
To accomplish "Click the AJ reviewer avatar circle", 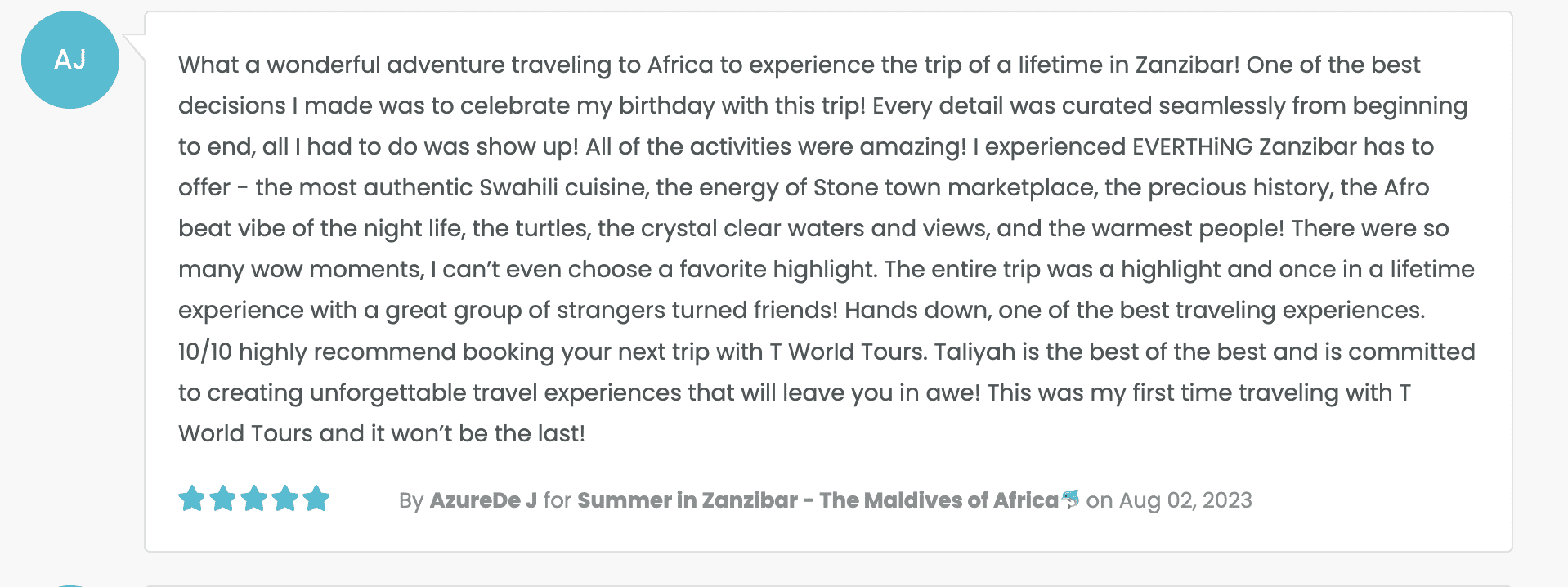I will click(70, 60).
